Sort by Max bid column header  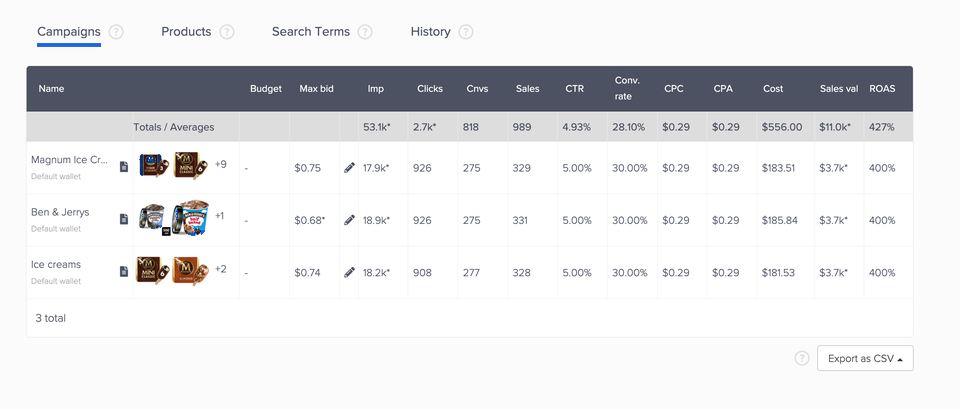pyautogui.click(x=317, y=89)
